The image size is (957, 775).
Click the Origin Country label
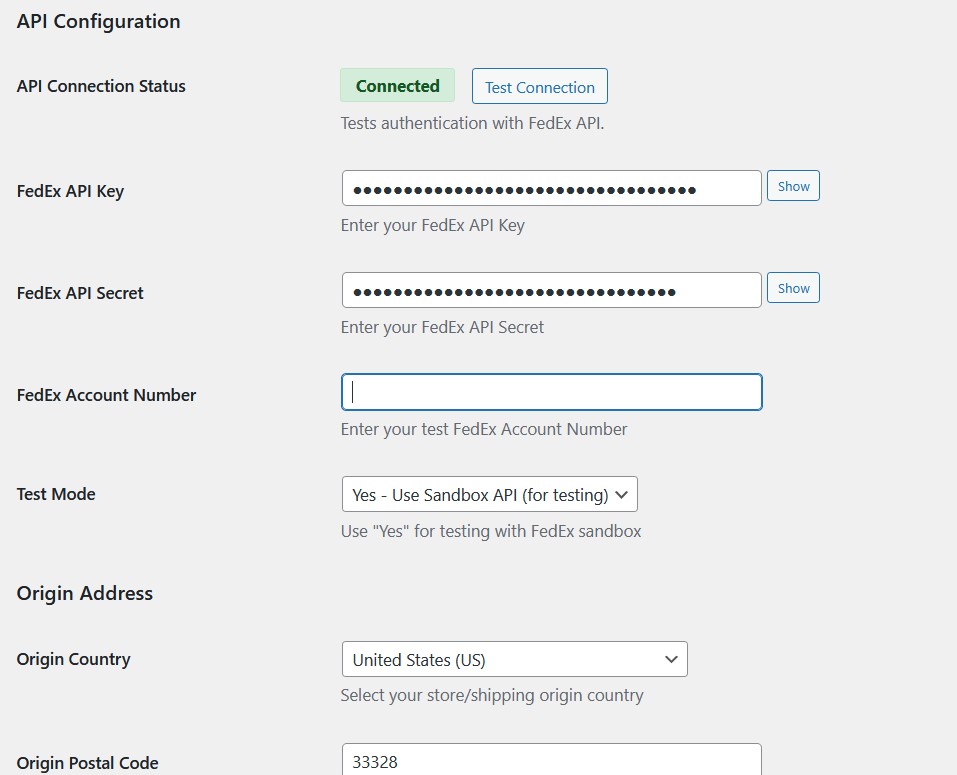72,659
